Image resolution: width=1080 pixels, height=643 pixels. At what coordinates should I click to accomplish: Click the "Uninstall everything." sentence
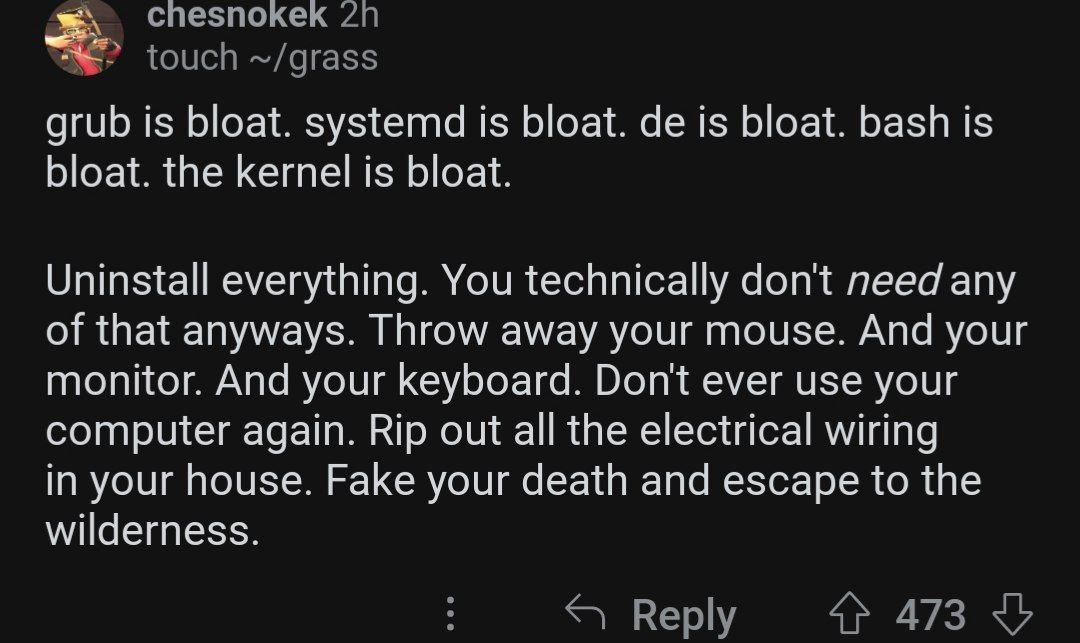tap(235, 283)
